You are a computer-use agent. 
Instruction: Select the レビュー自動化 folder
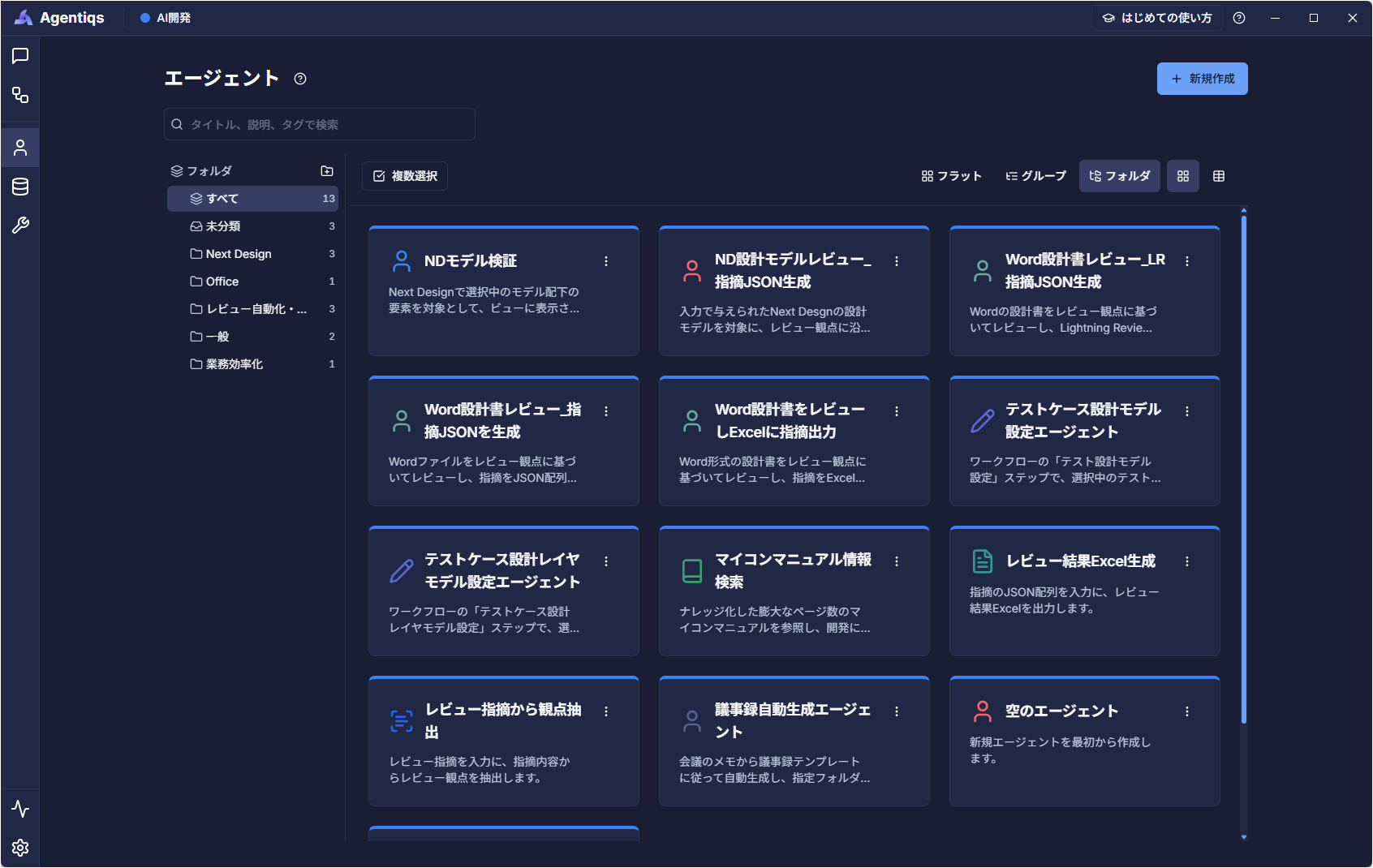pyautogui.click(x=252, y=309)
